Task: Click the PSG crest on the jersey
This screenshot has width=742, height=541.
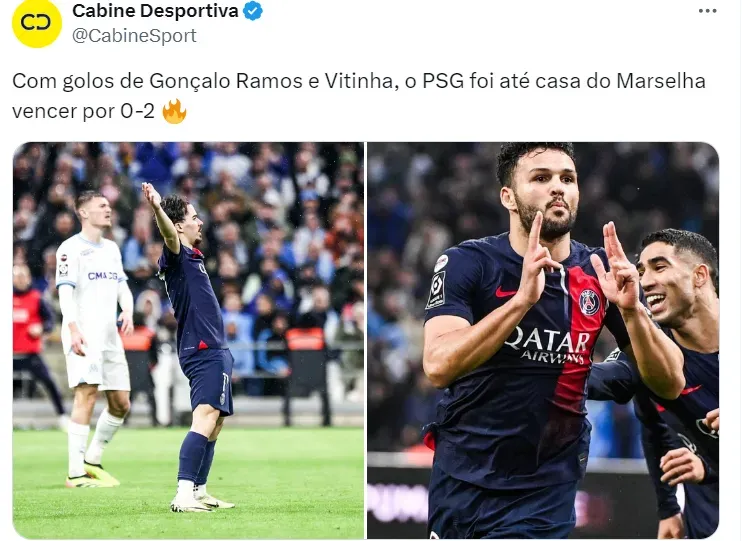Action: (590, 302)
